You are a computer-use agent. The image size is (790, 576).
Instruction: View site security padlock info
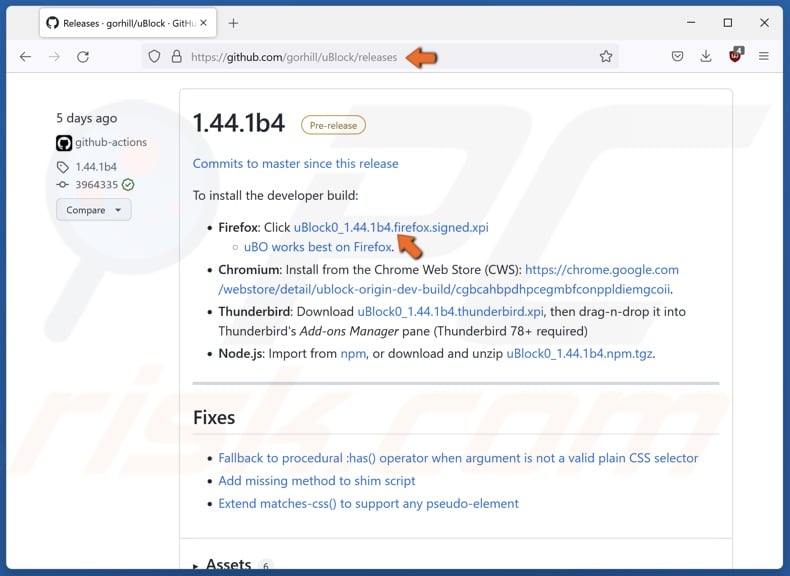coord(176,56)
